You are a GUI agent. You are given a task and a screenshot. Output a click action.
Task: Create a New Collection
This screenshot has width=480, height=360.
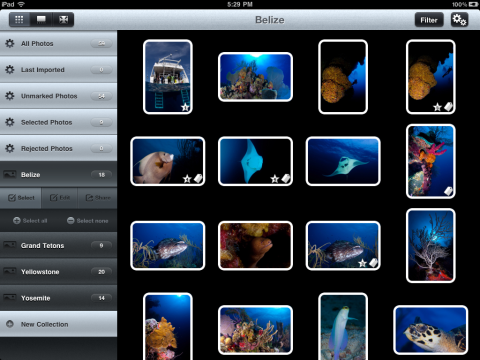(x=58, y=324)
